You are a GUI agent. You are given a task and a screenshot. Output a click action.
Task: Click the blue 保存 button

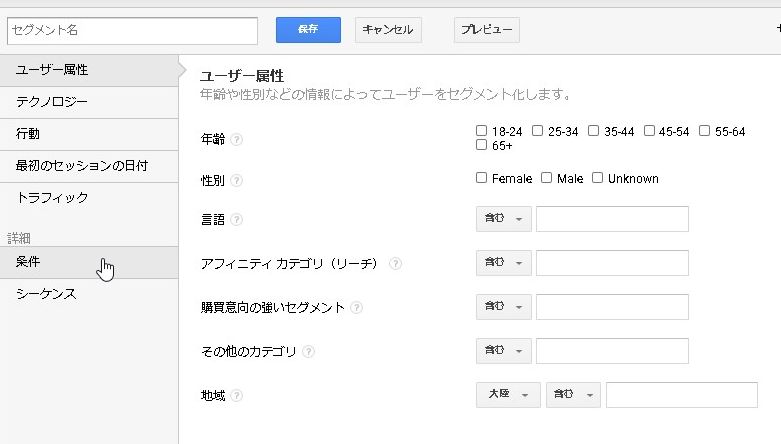[308, 30]
